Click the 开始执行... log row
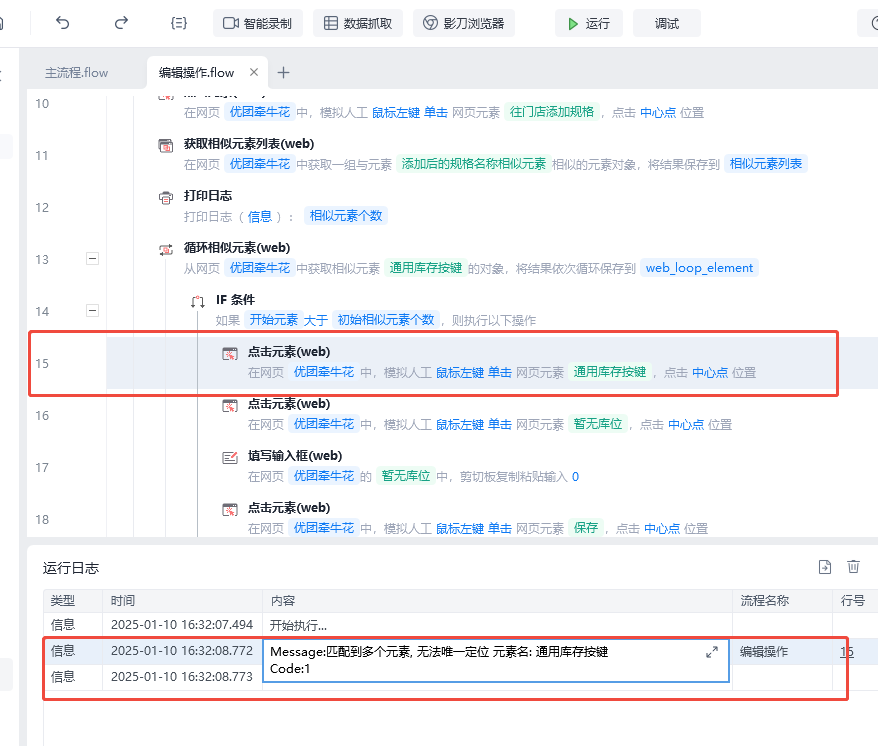Screen dimensions: 878x746 (x=298, y=626)
